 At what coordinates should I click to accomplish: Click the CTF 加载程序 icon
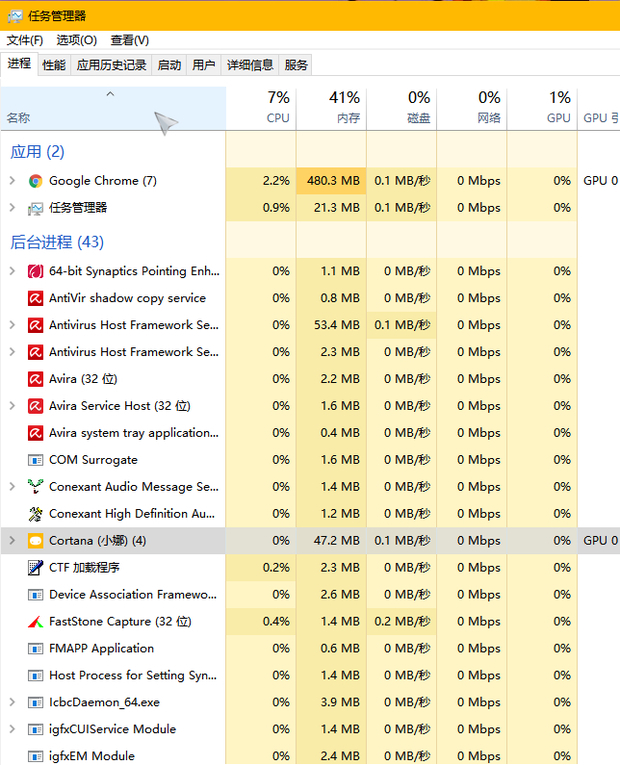point(36,568)
